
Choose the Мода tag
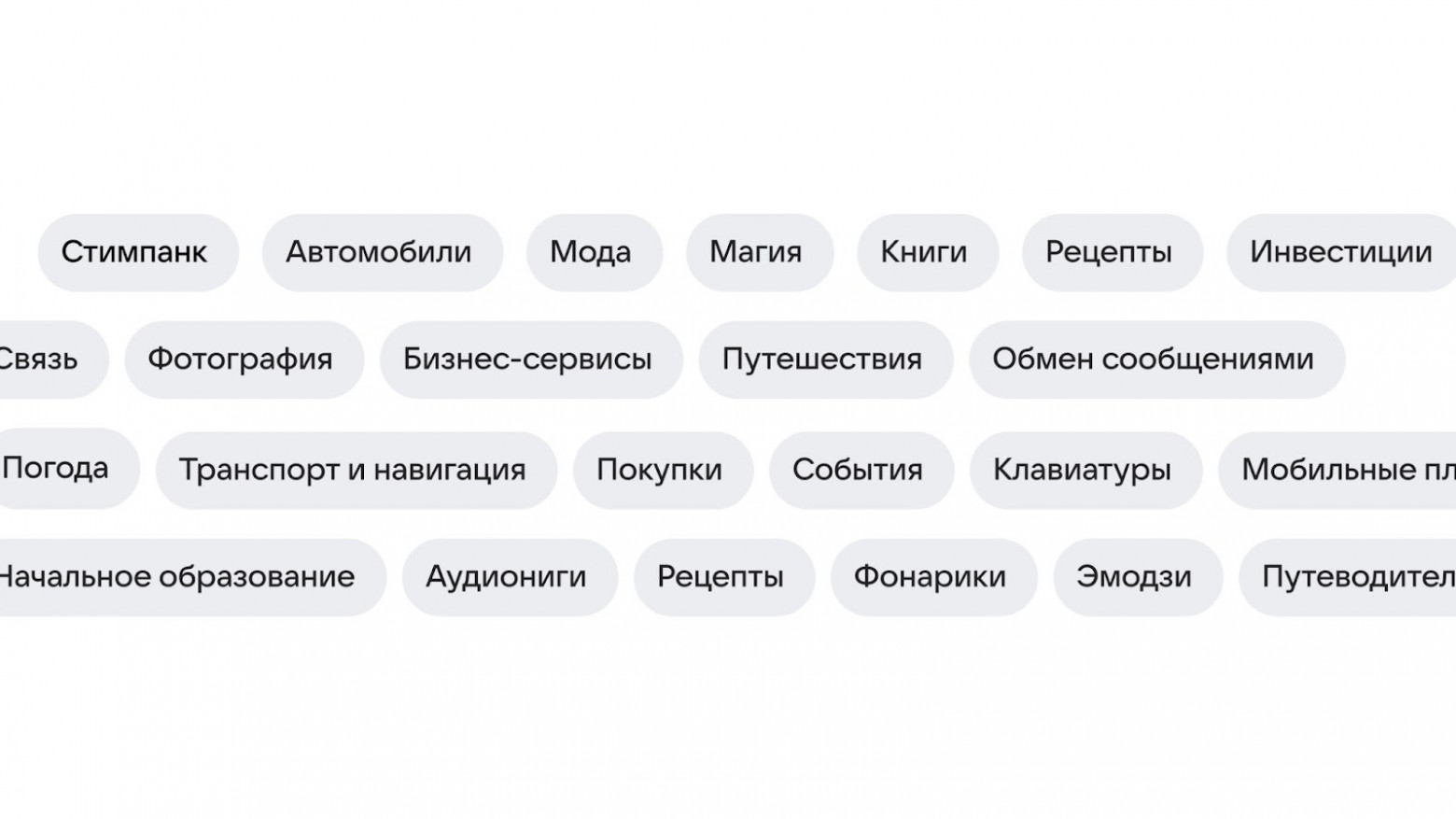coord(594,252)
